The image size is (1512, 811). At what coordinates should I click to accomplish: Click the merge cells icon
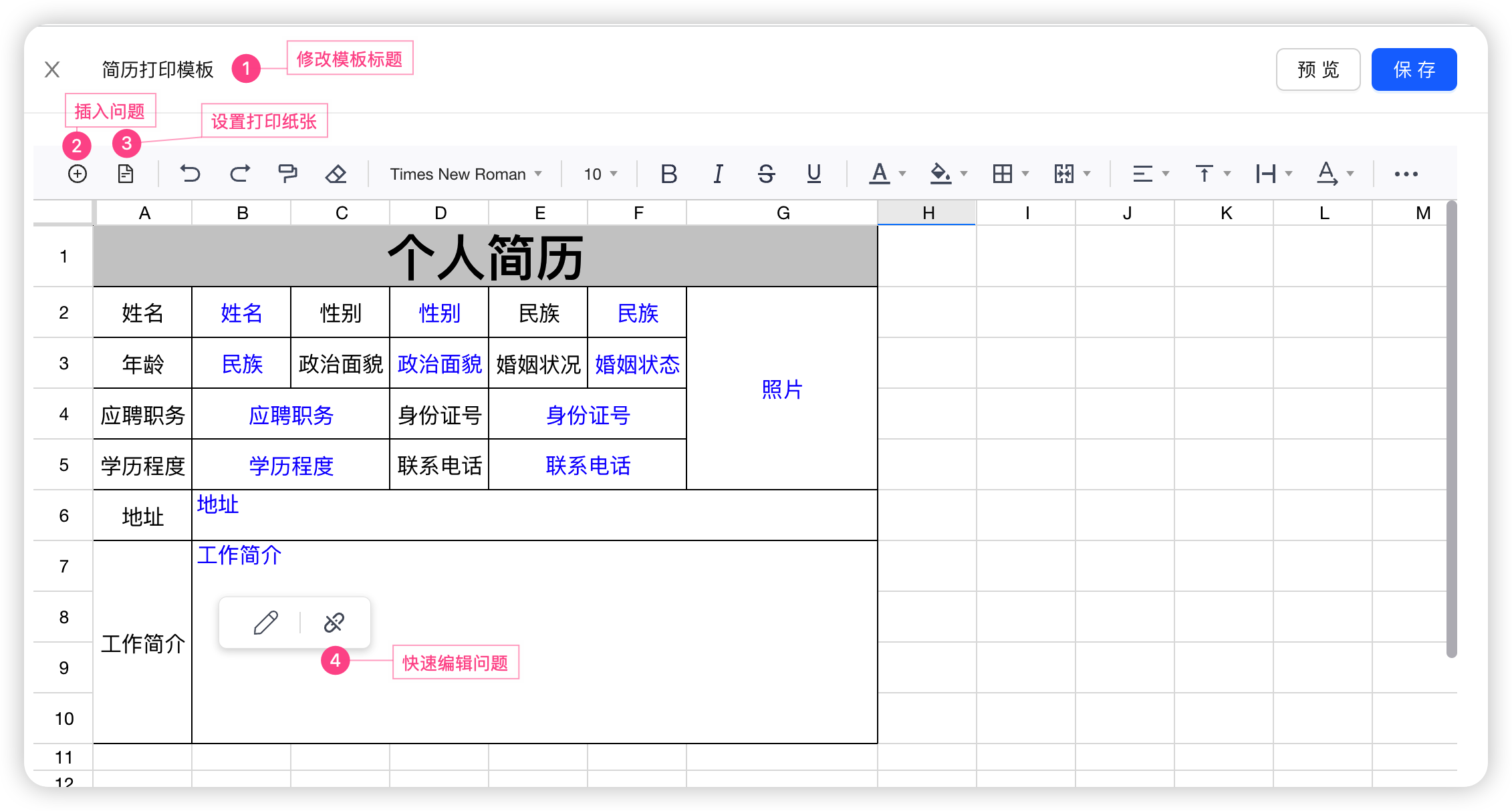1063,174
